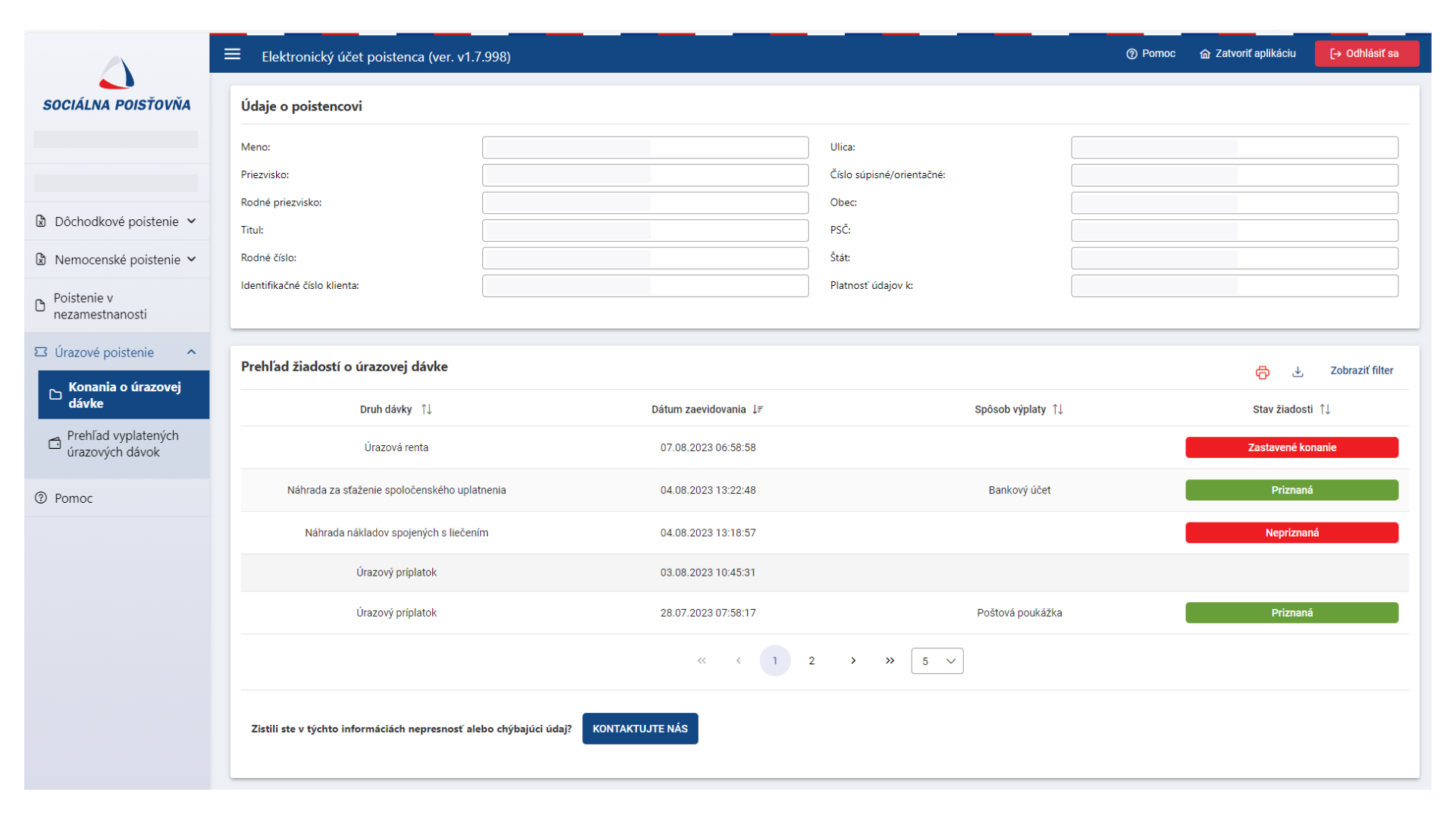Click the Titul input field

(645, 231)
